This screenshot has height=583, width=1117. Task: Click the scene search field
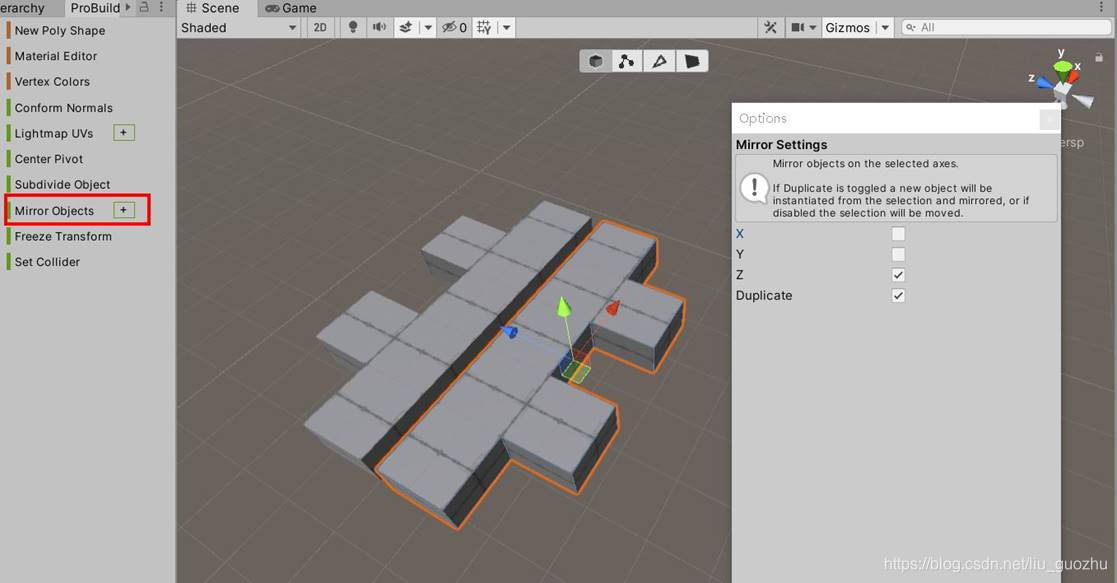[1006, 28]
